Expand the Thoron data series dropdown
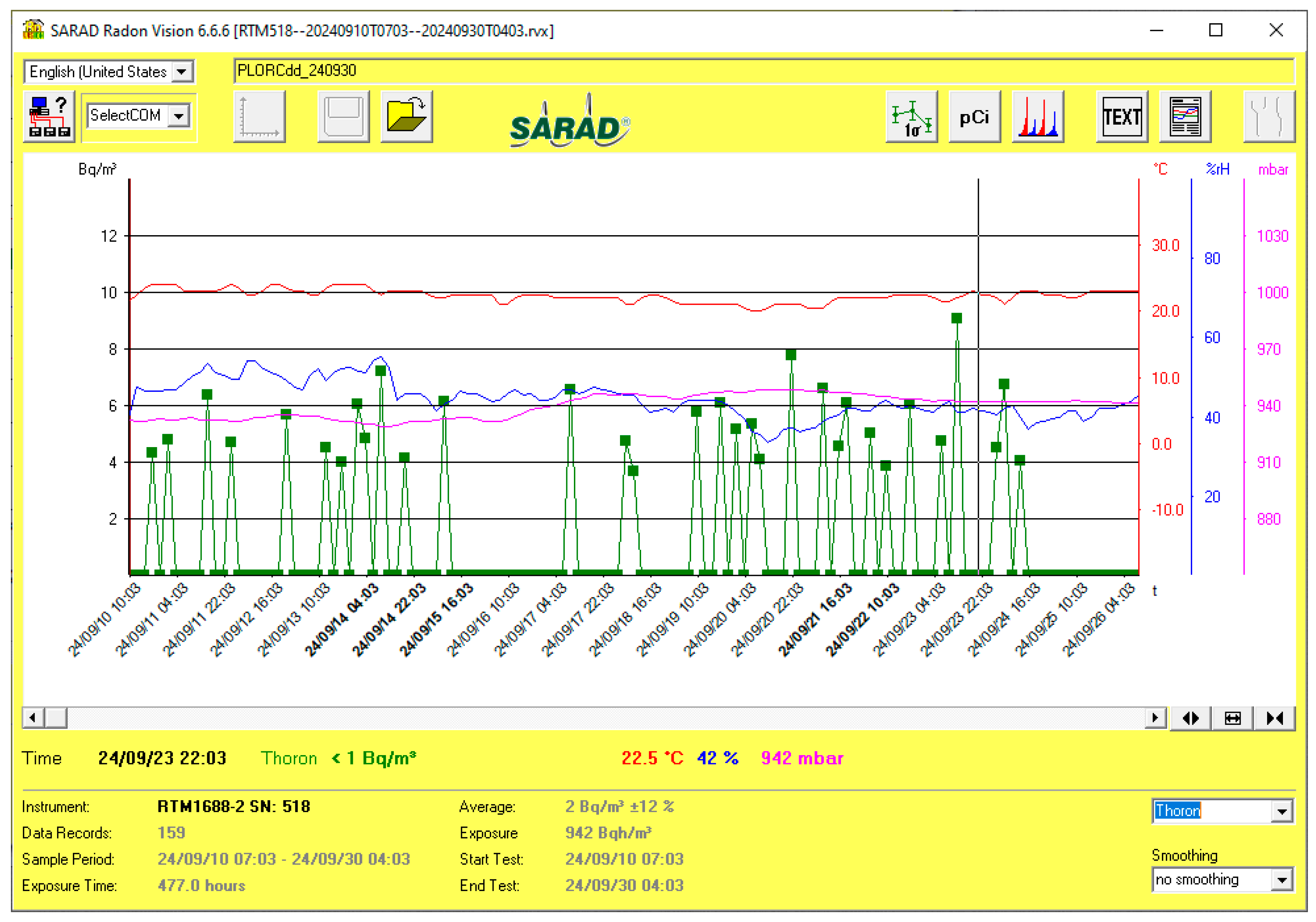 tap(1282, 811)
